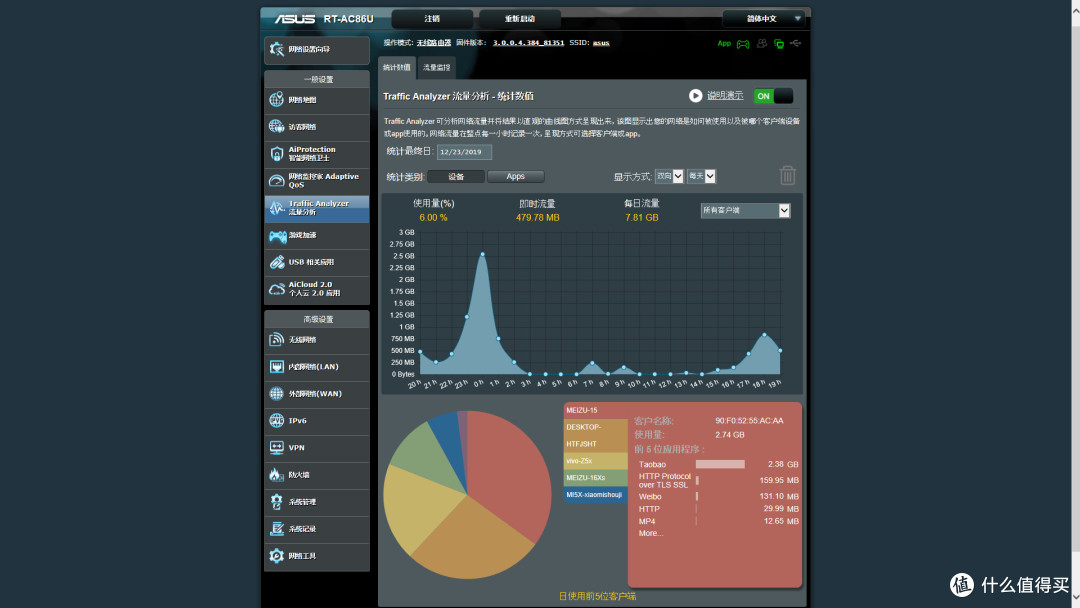Click the gamepad status icon

click(x=743, y=44)
